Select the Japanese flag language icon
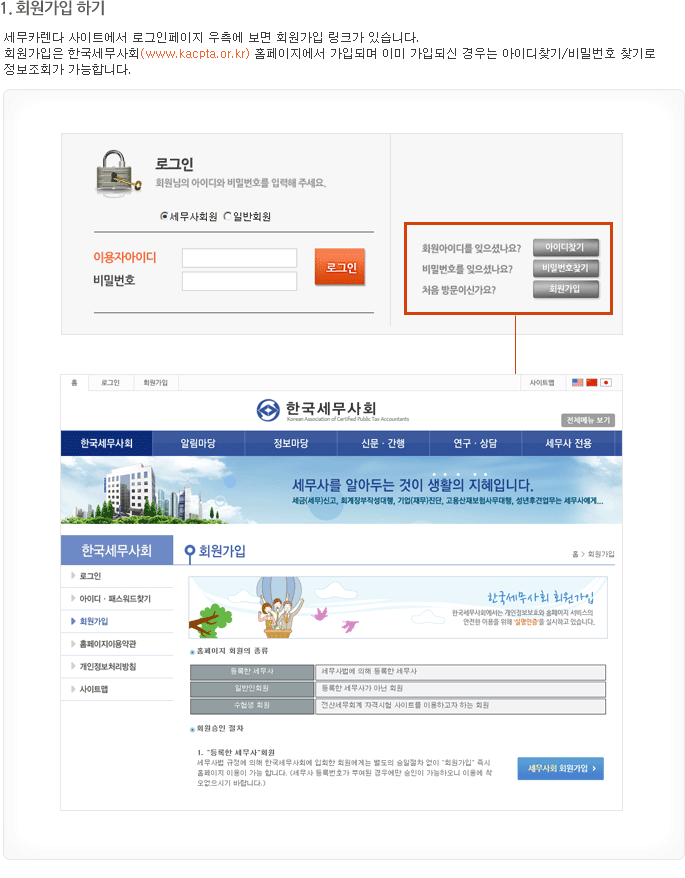 click(x=605, y=382)
